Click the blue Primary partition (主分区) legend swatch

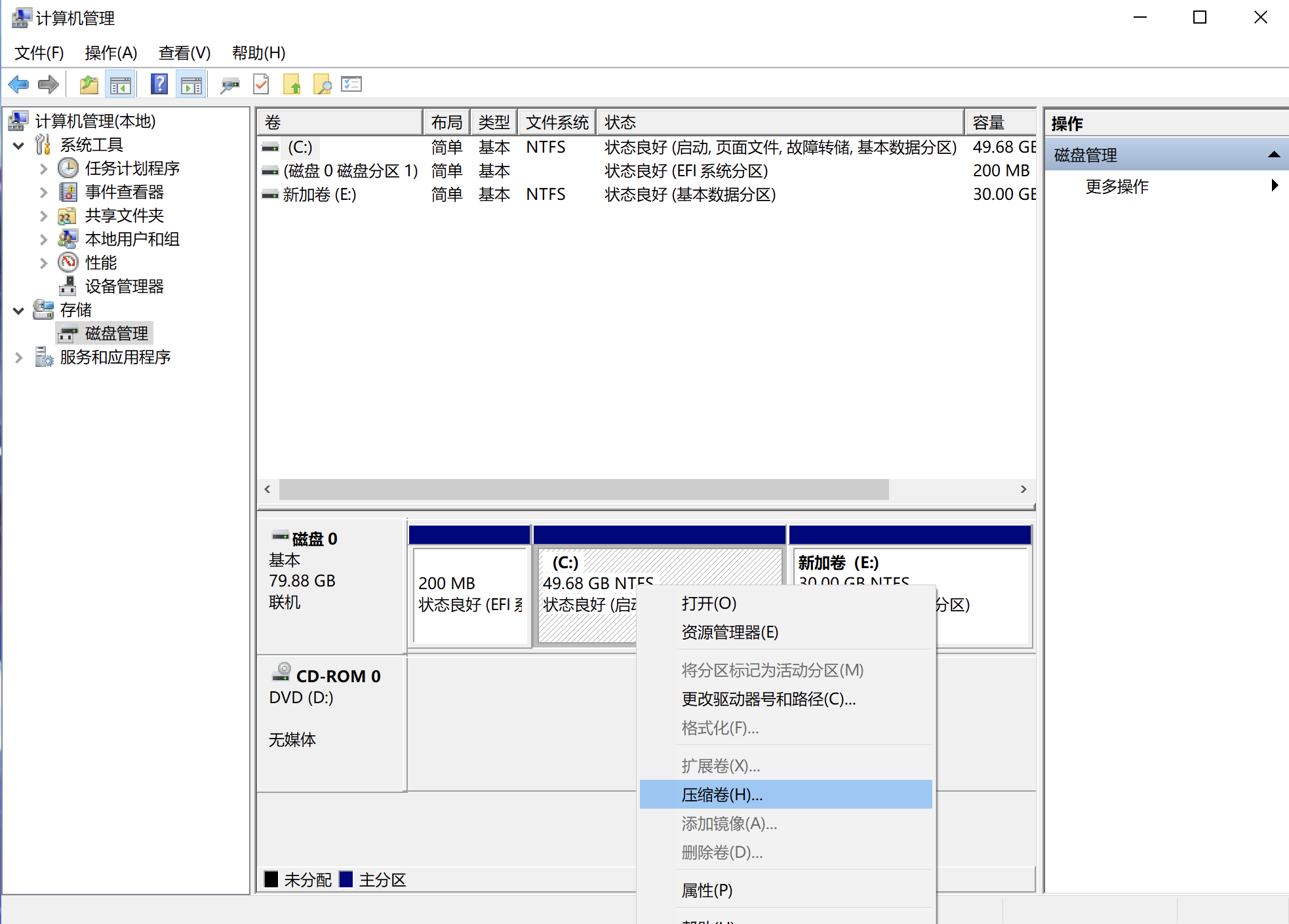(x=346, y=879)
